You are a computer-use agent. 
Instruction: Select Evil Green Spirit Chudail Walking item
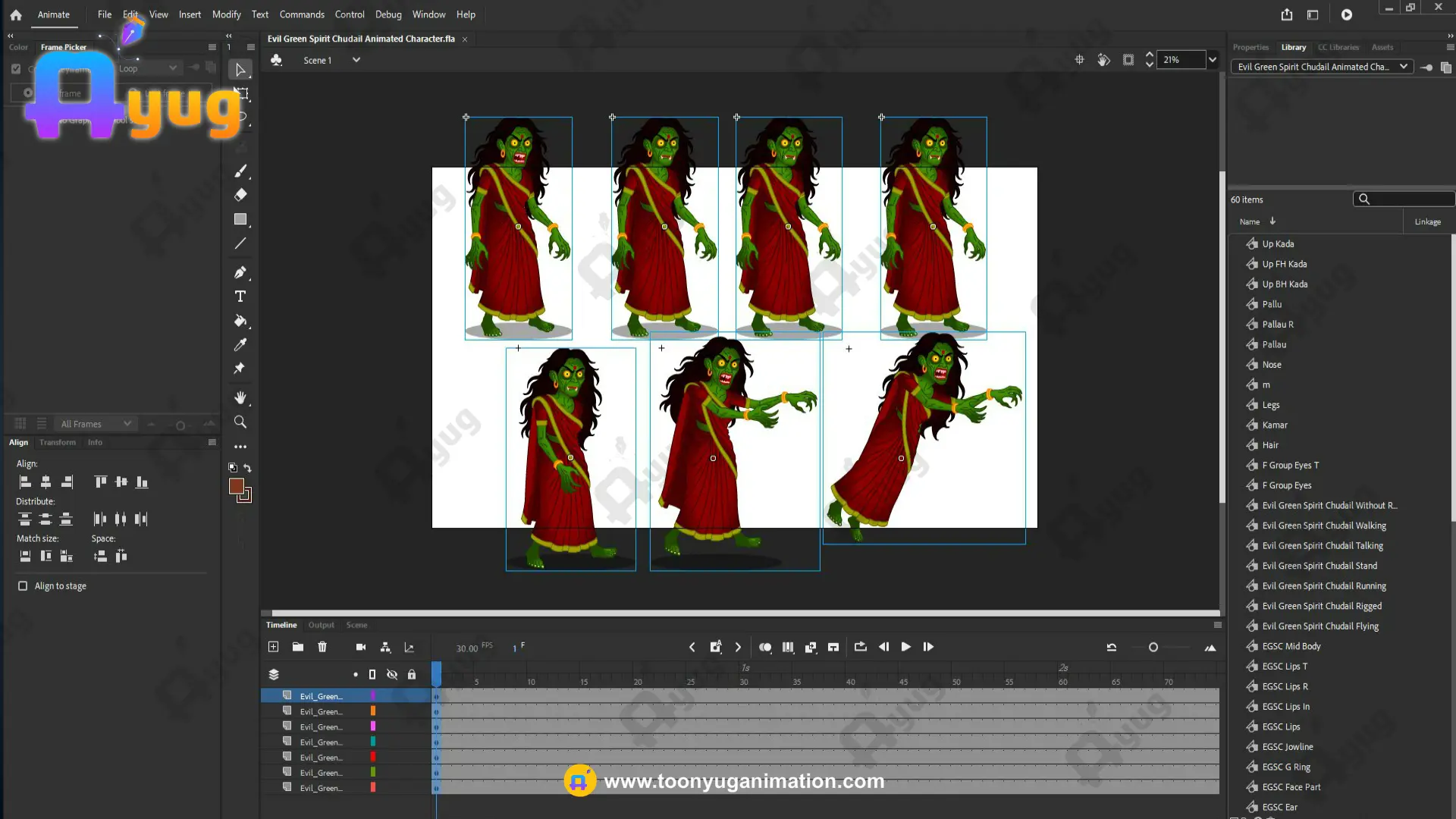(x=1323, y=526)
